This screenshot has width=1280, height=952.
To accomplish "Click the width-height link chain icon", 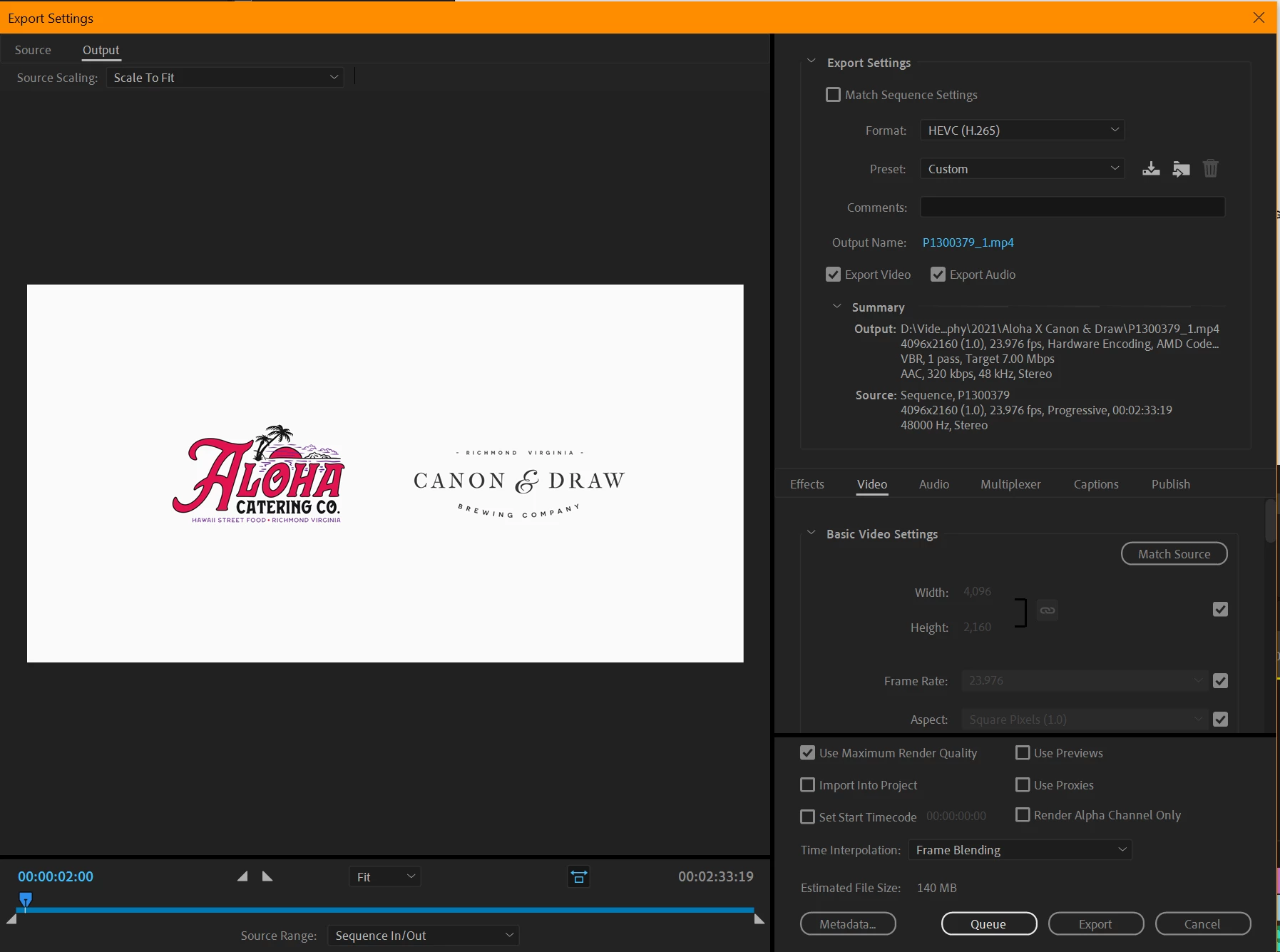I will 1047,610.
